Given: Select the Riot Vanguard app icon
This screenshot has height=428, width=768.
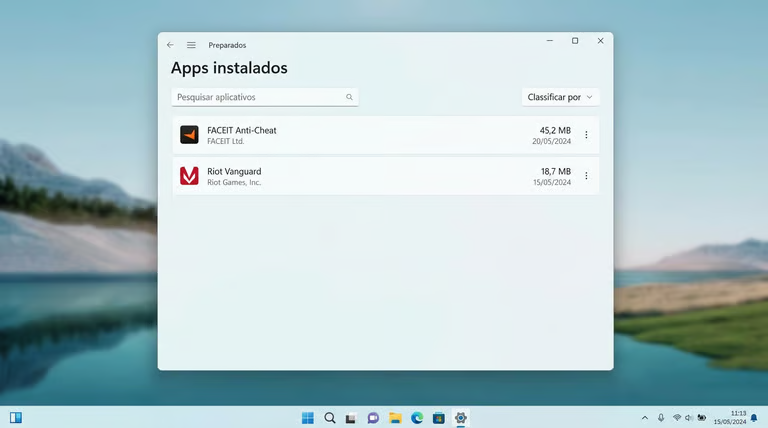Looking at the screenshot, I should click(x=189, y=176).
